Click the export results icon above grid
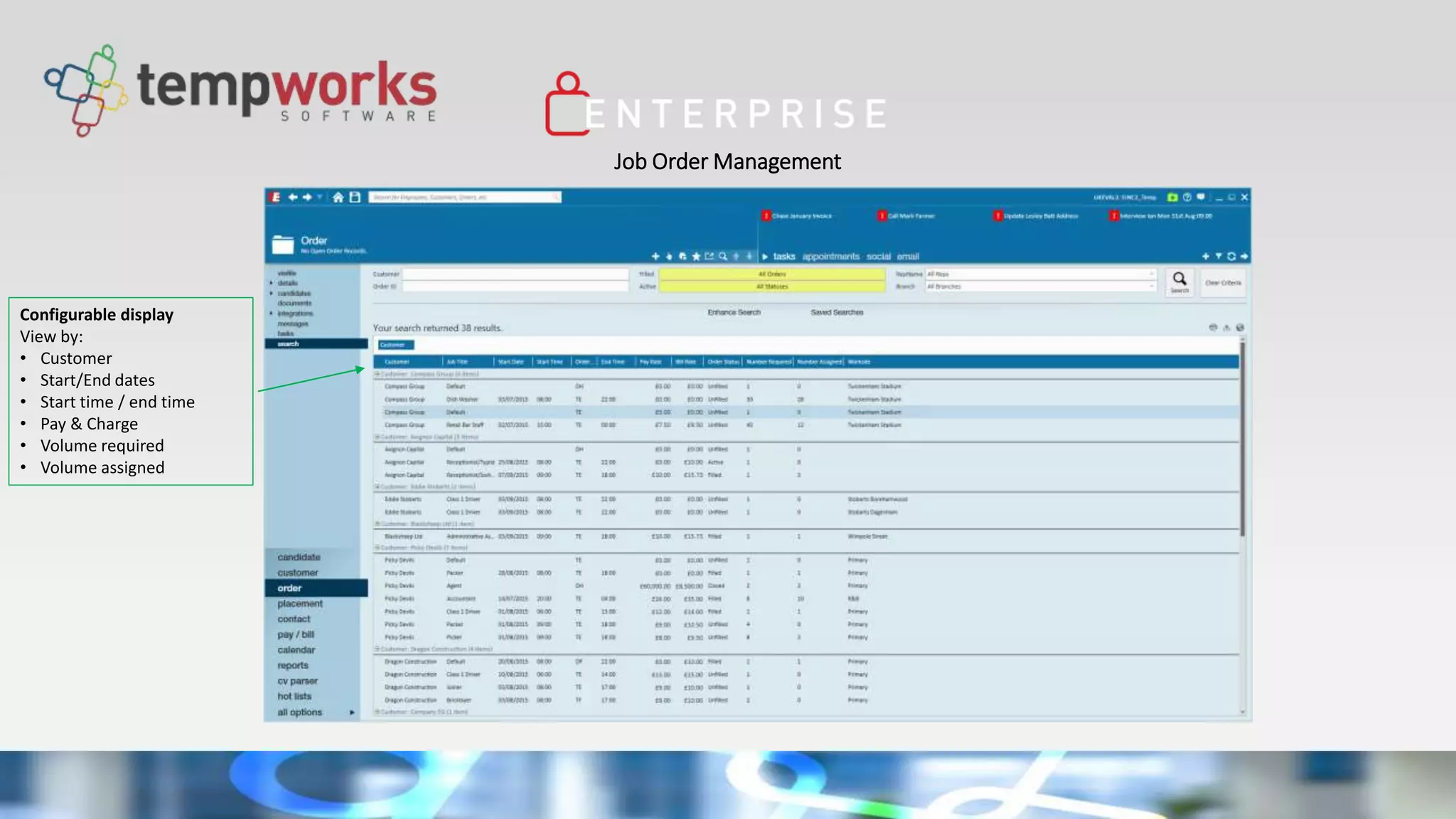This screenshot has height=819, width=1456. (x=1226, y=328)
